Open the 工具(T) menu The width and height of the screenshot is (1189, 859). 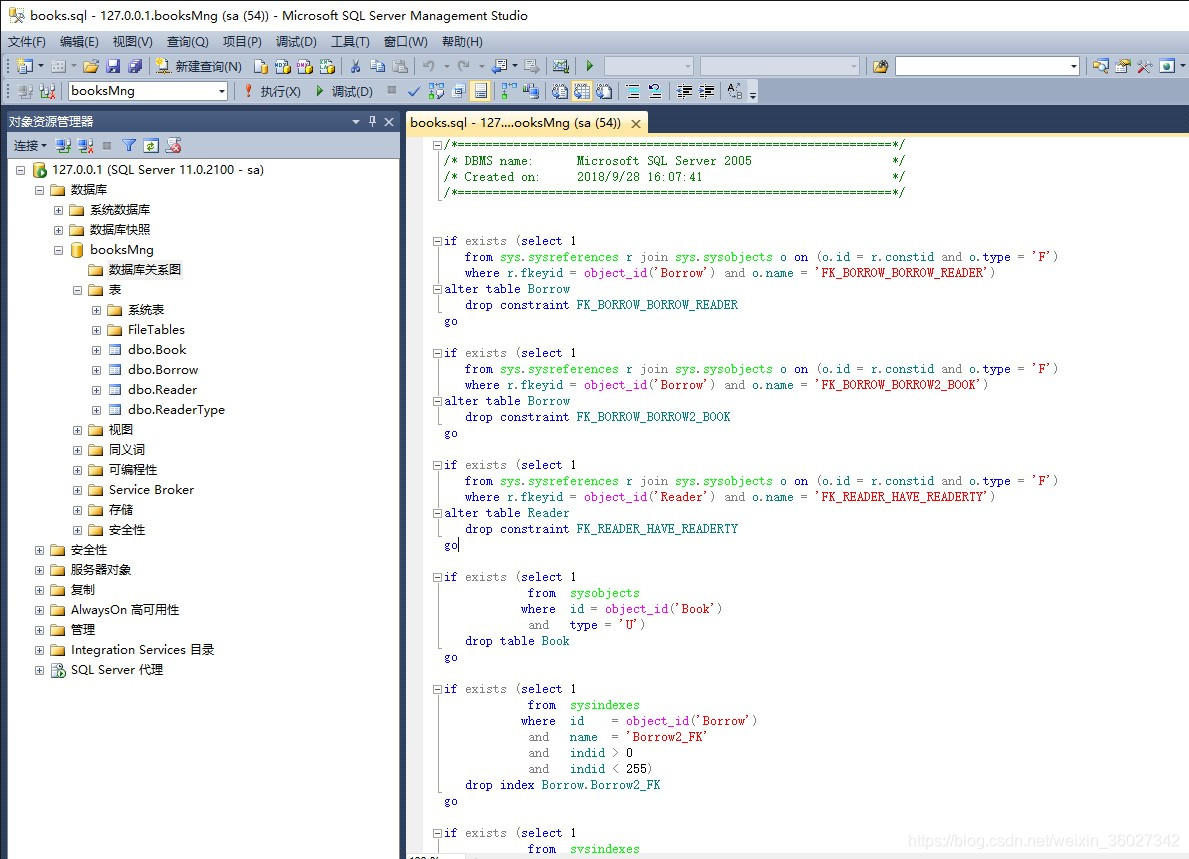(350, 42)
